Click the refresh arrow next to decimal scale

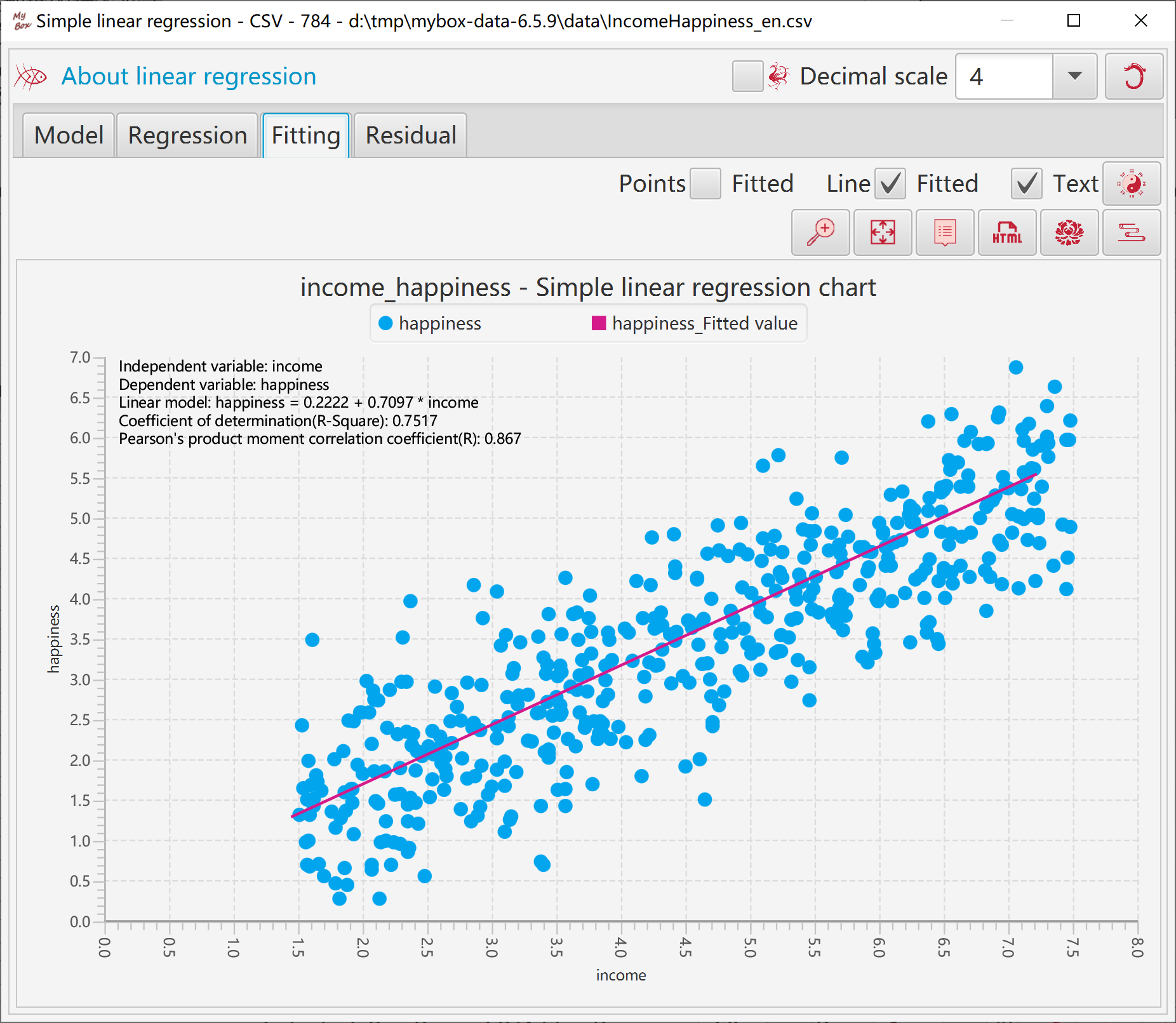tap(1134, 76)
